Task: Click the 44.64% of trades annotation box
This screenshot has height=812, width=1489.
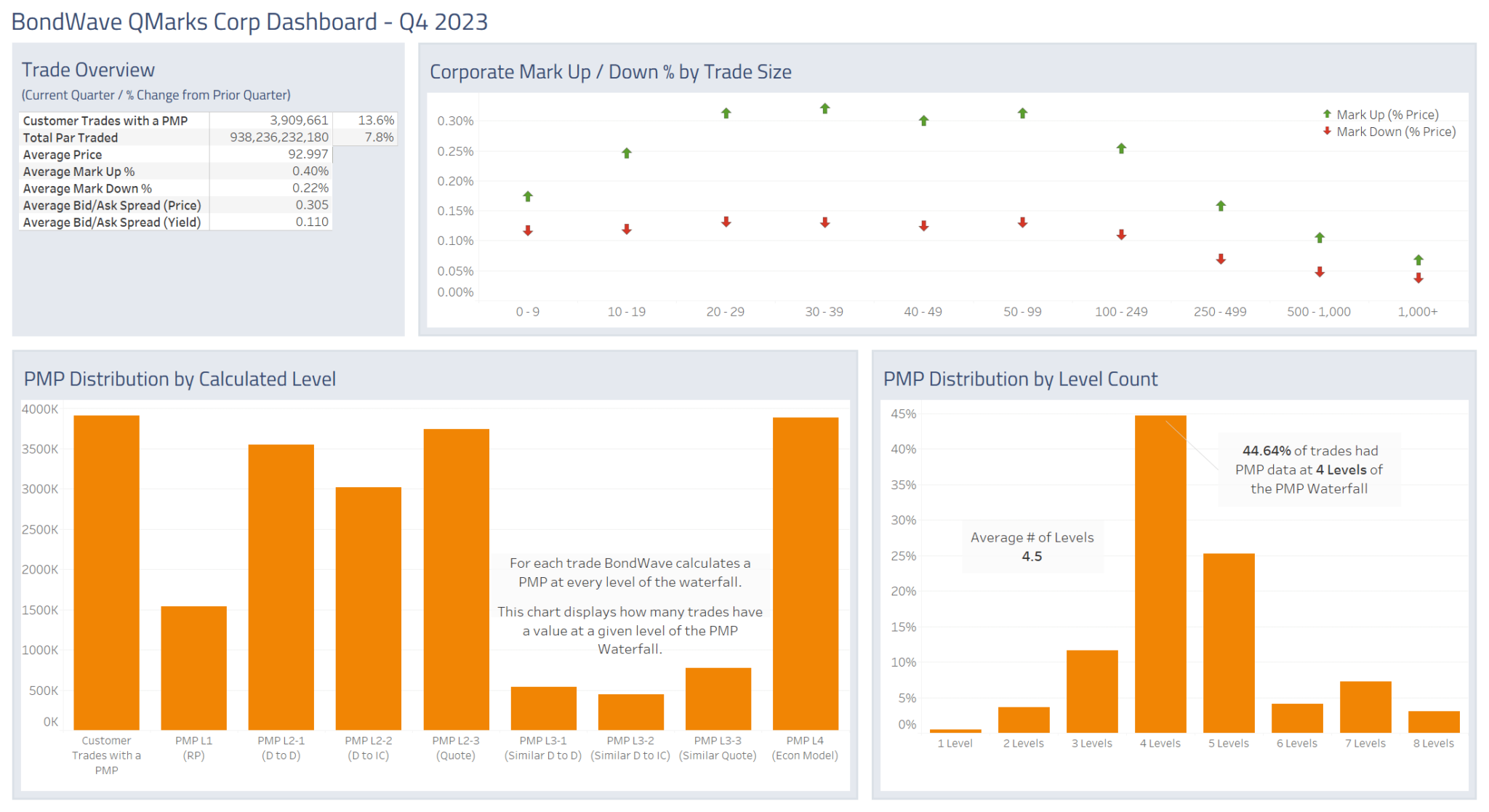Action: tap(1309, 470)
